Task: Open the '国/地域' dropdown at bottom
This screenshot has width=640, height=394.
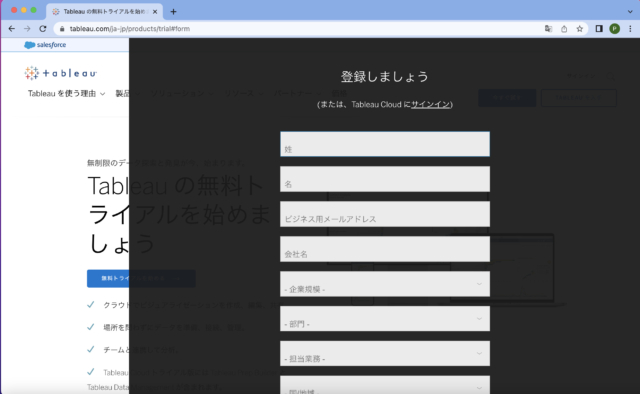Action: coord(385,385)
